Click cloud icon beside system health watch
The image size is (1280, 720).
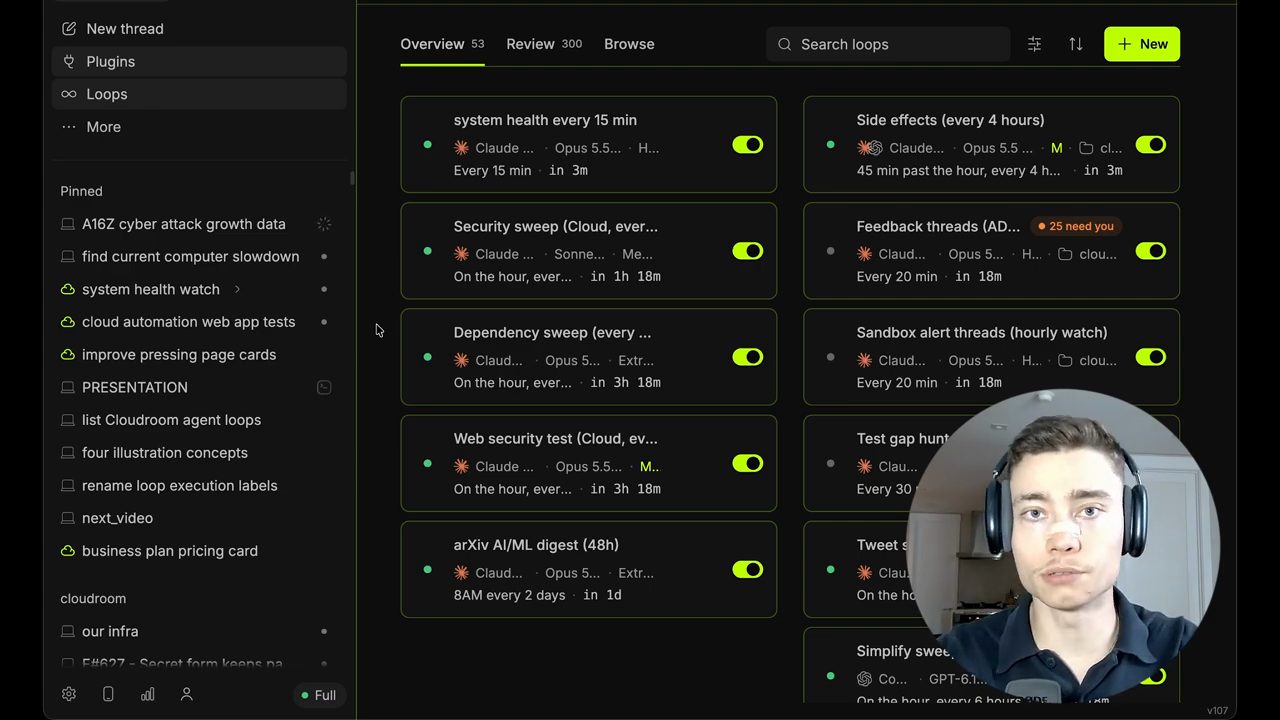coord(68,289)
